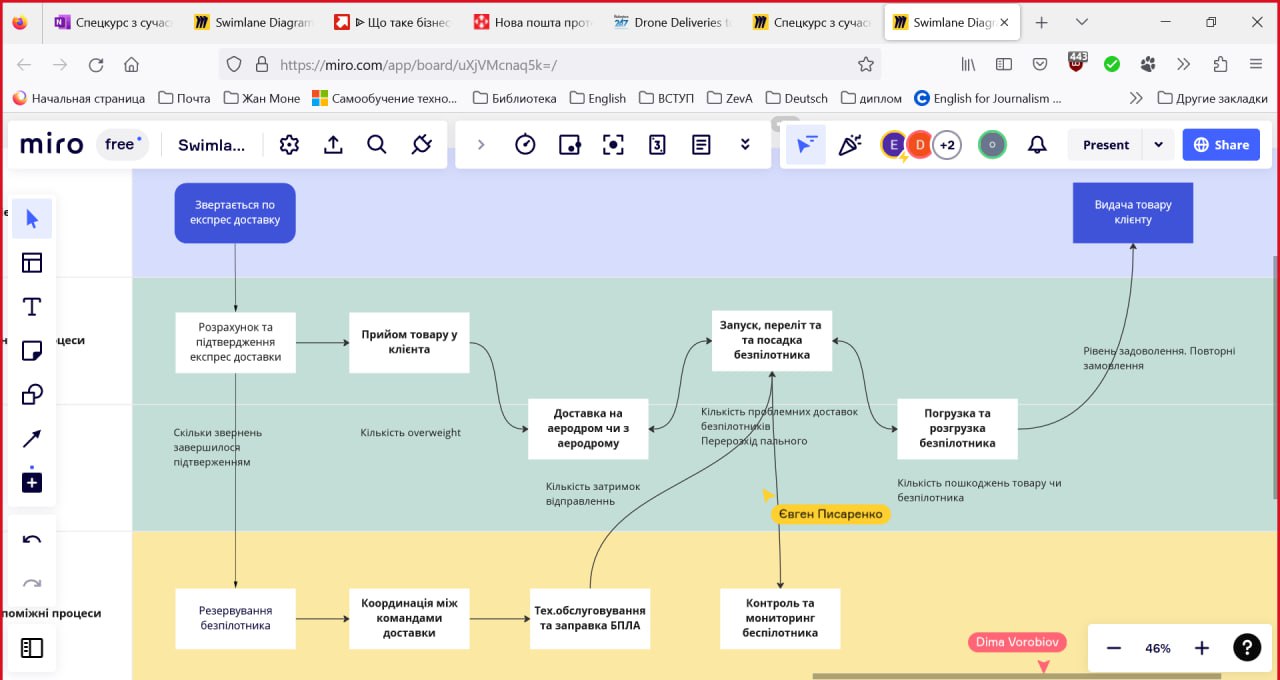Image resolution: width=1280 pixels, height=680 pixels.
Task: Open the timer tool
Action: pyautogui.click(x=525, y=145)
